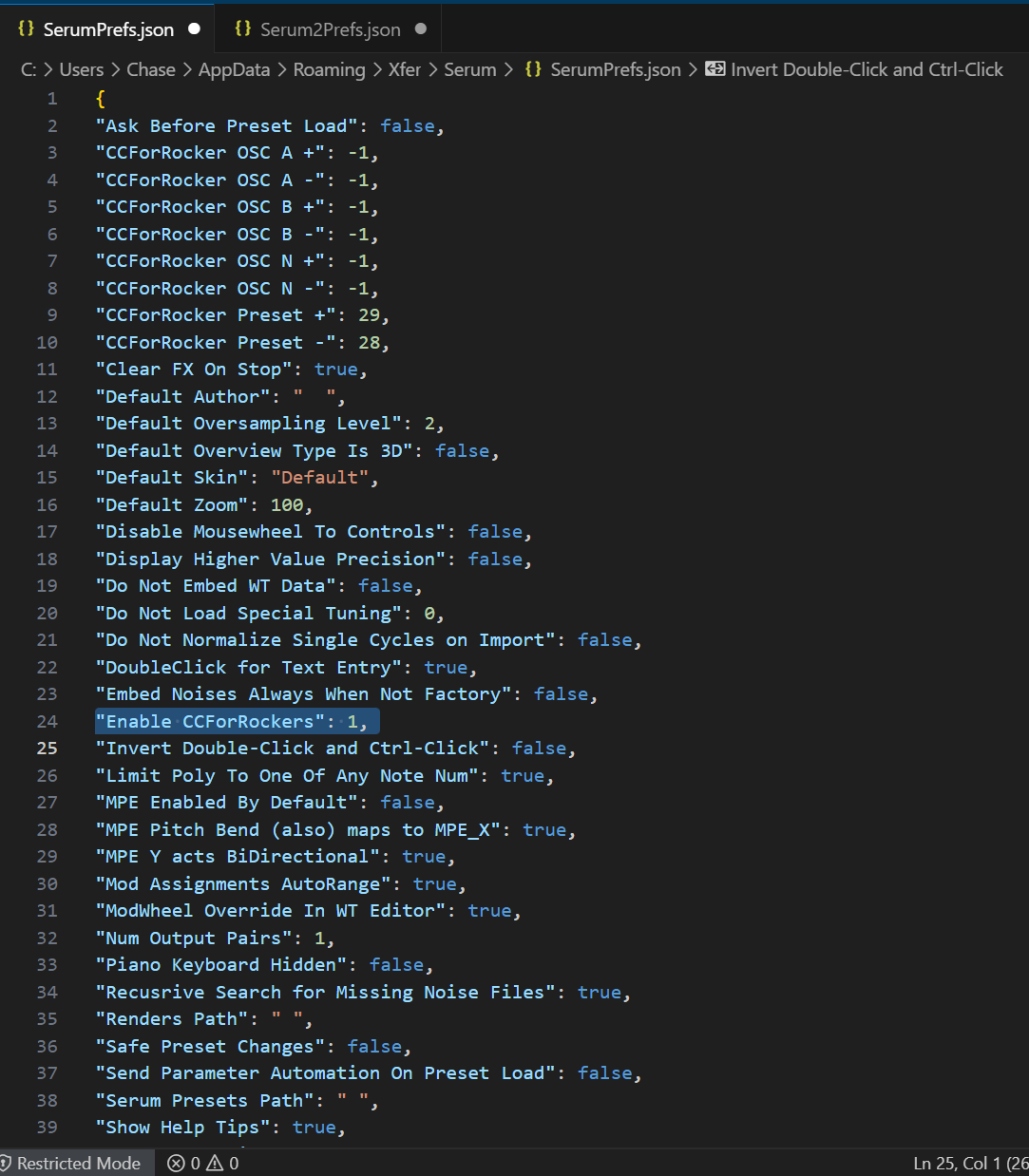The image size is (1029, 1176).
Task: Click the false value of "Safe Preset Changes"
Action: [x=374, y=1047]
